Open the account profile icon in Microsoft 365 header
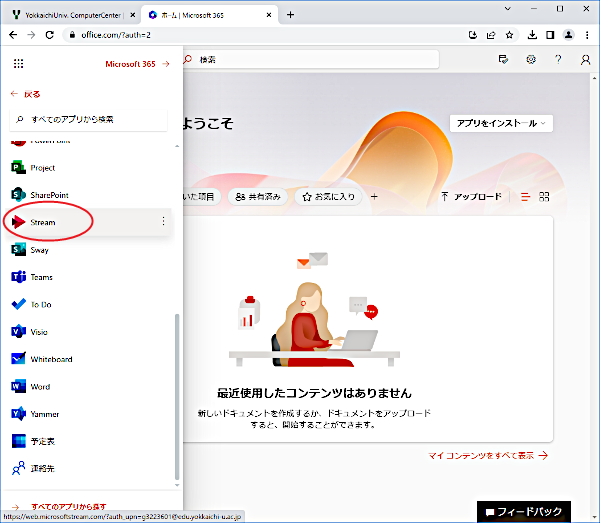Image resolution: width=600 pixels, height=523 pixels. [585, 60]
